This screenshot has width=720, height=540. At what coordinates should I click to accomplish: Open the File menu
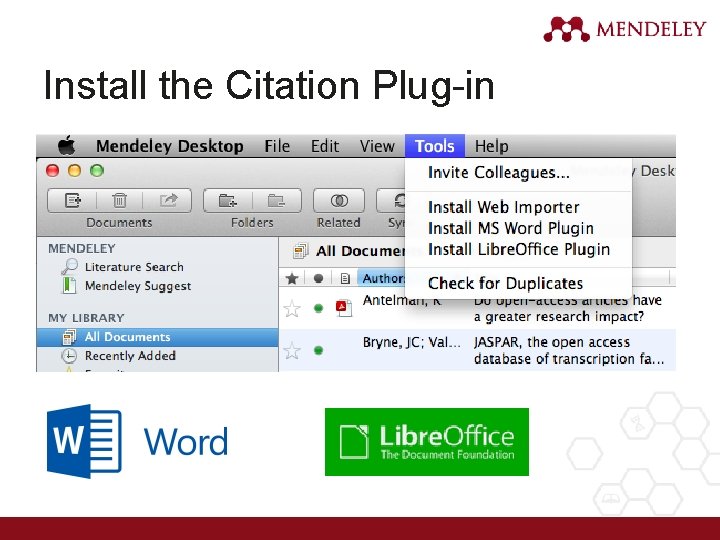pos(277,146)
